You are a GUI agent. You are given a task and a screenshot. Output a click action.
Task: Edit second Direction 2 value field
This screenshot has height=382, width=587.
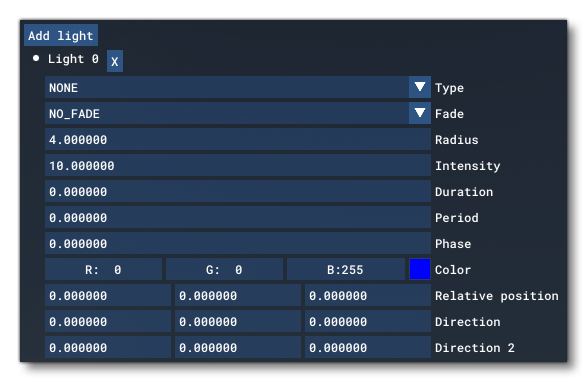coord(238,347)
